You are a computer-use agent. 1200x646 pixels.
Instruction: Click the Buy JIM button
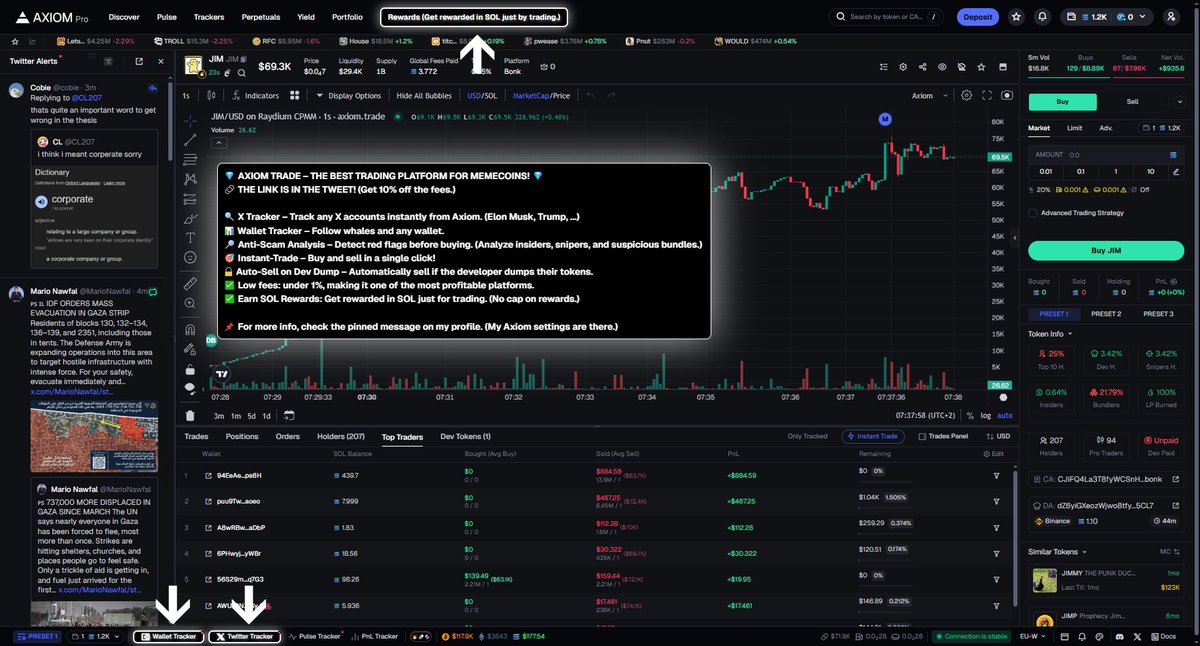(x=1106, y=250)
